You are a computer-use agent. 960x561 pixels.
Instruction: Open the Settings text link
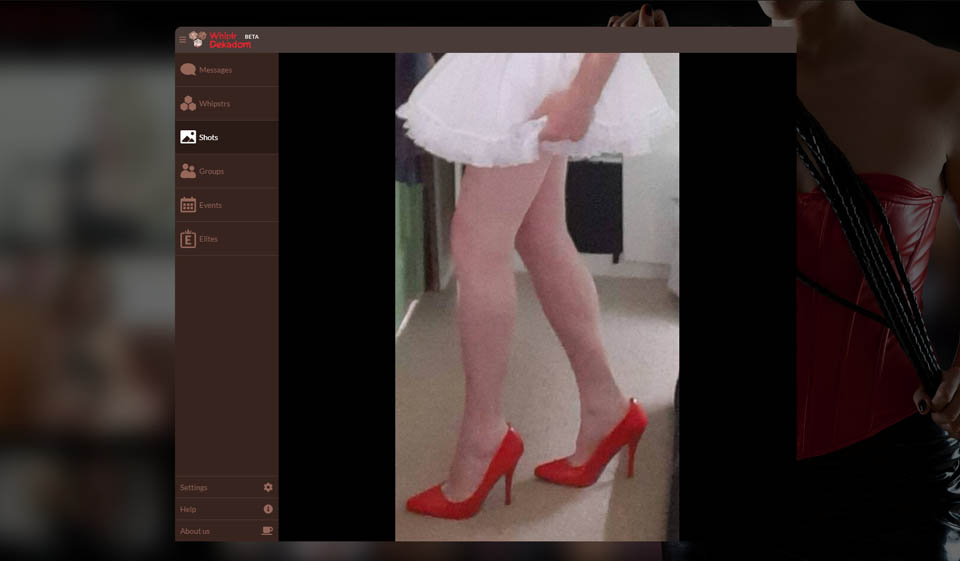(x=194, y=487)
